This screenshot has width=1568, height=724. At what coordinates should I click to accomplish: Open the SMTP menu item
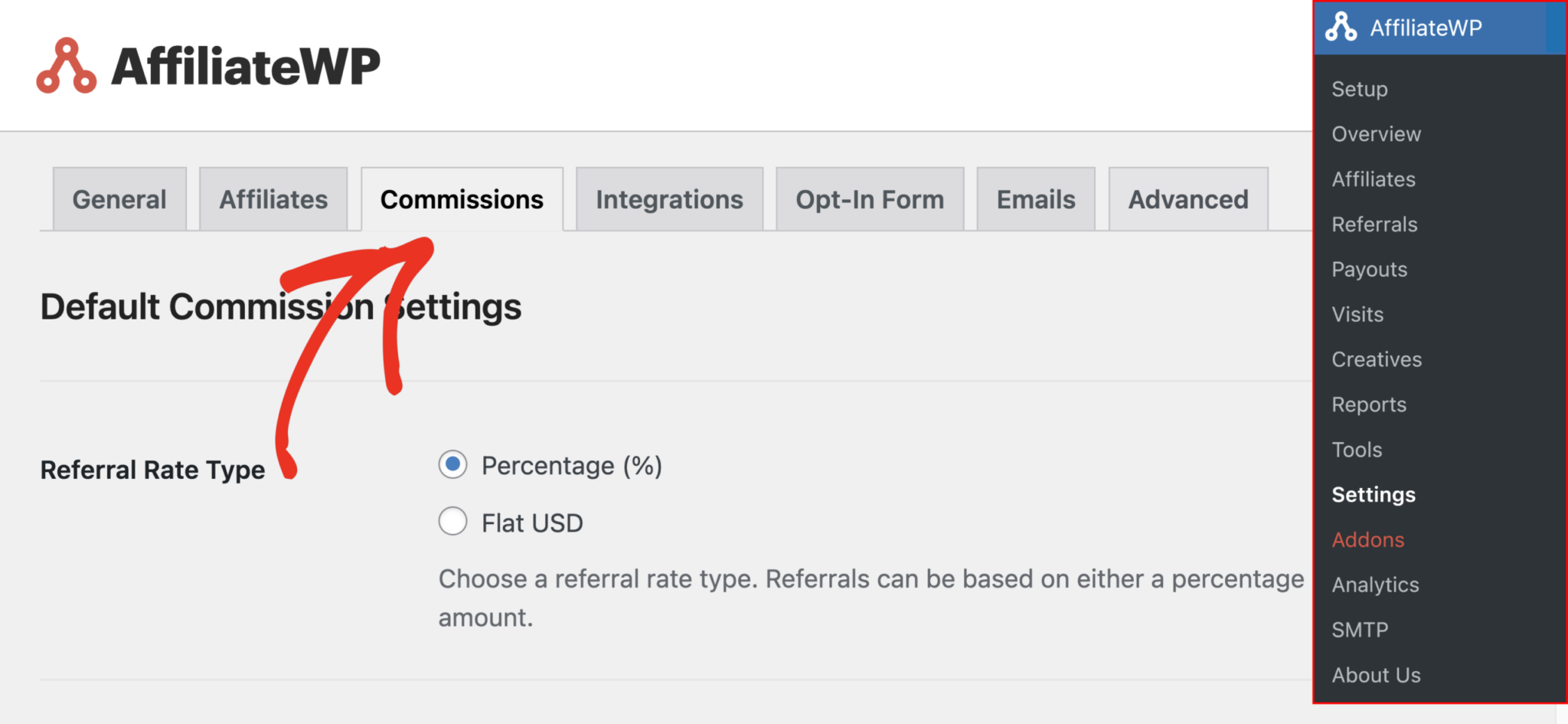click(x=1360, y=630)
